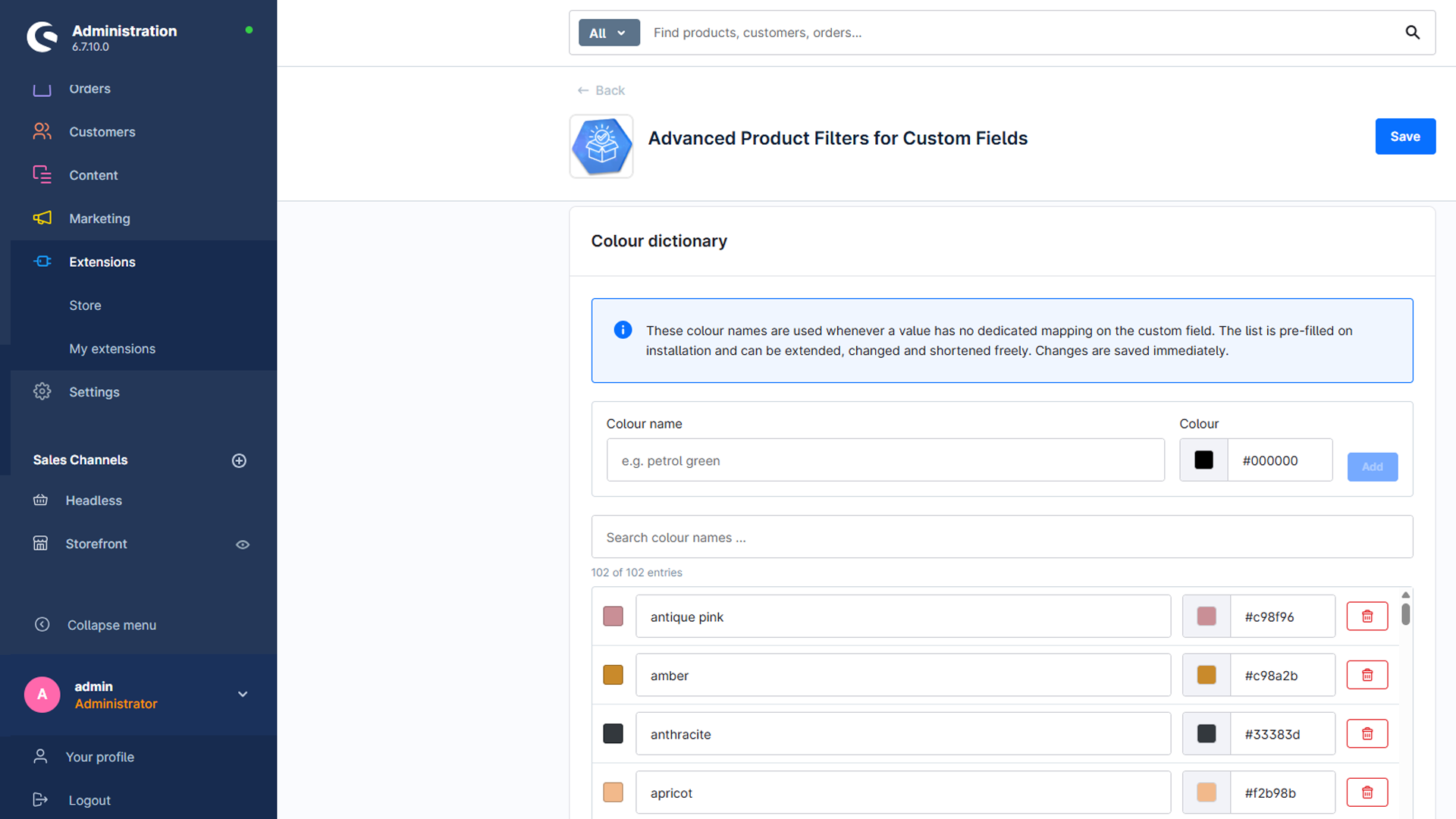
Task: Open the amber colour picker swatch
Action: tap(1206, 675)
